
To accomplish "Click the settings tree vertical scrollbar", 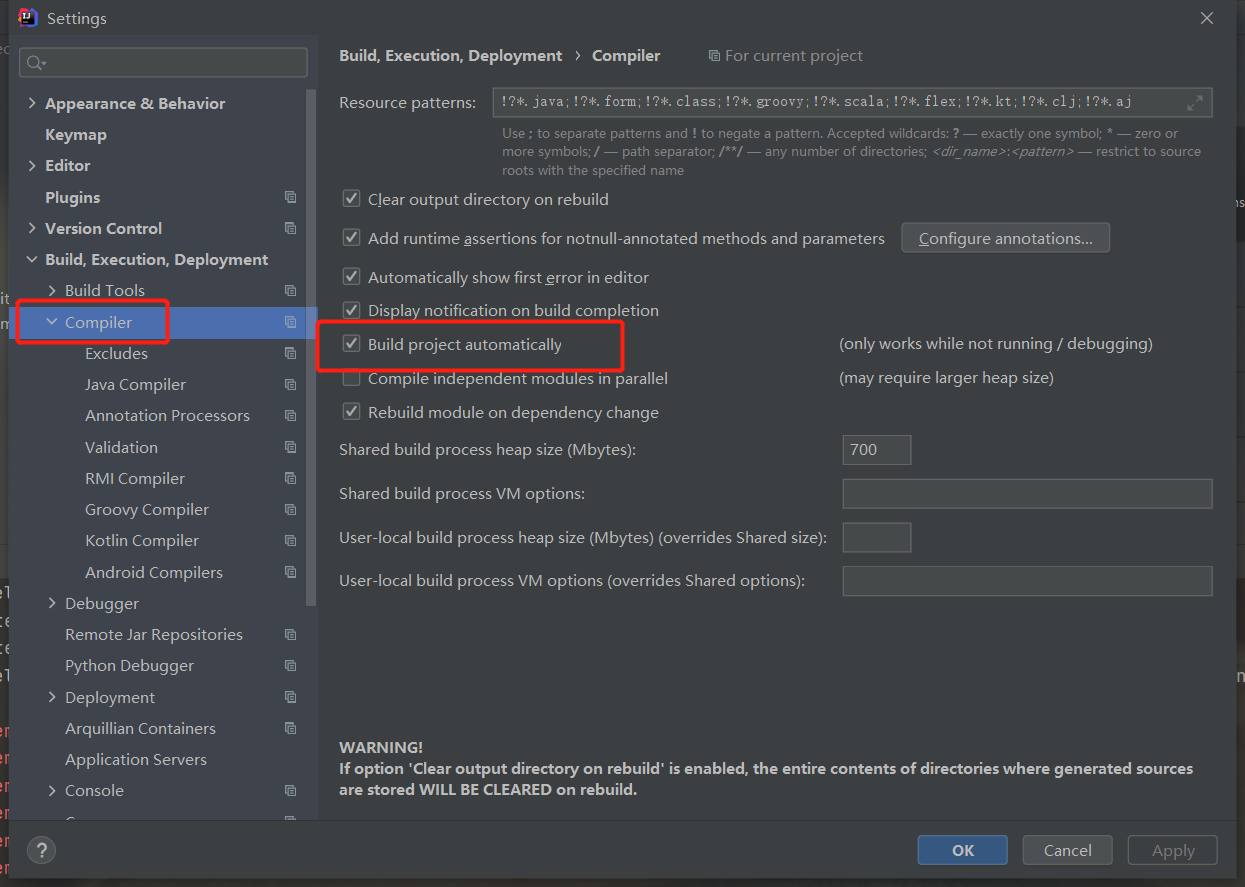I will tap(312, 348).
